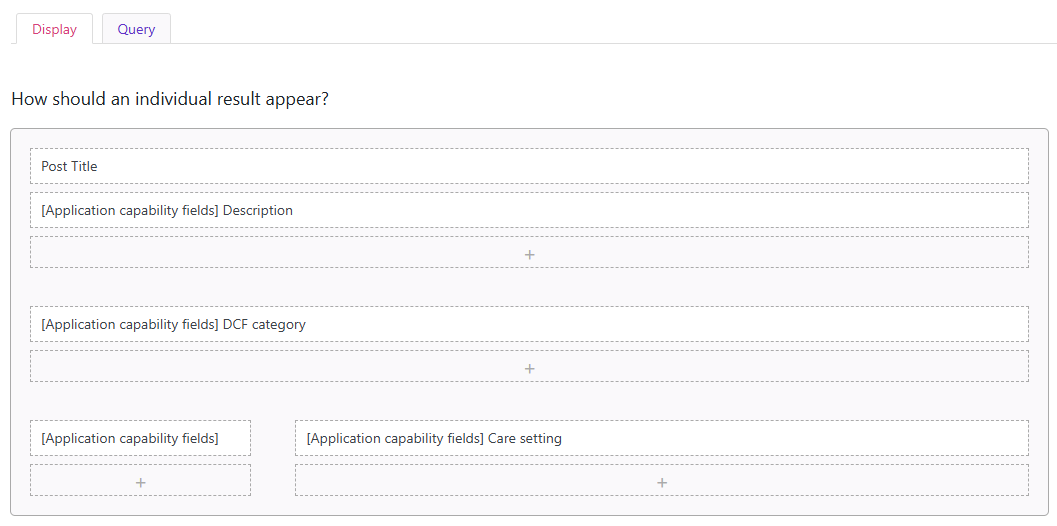Select the DCF category field row
1057x526 pixels.
click(529, 324)
